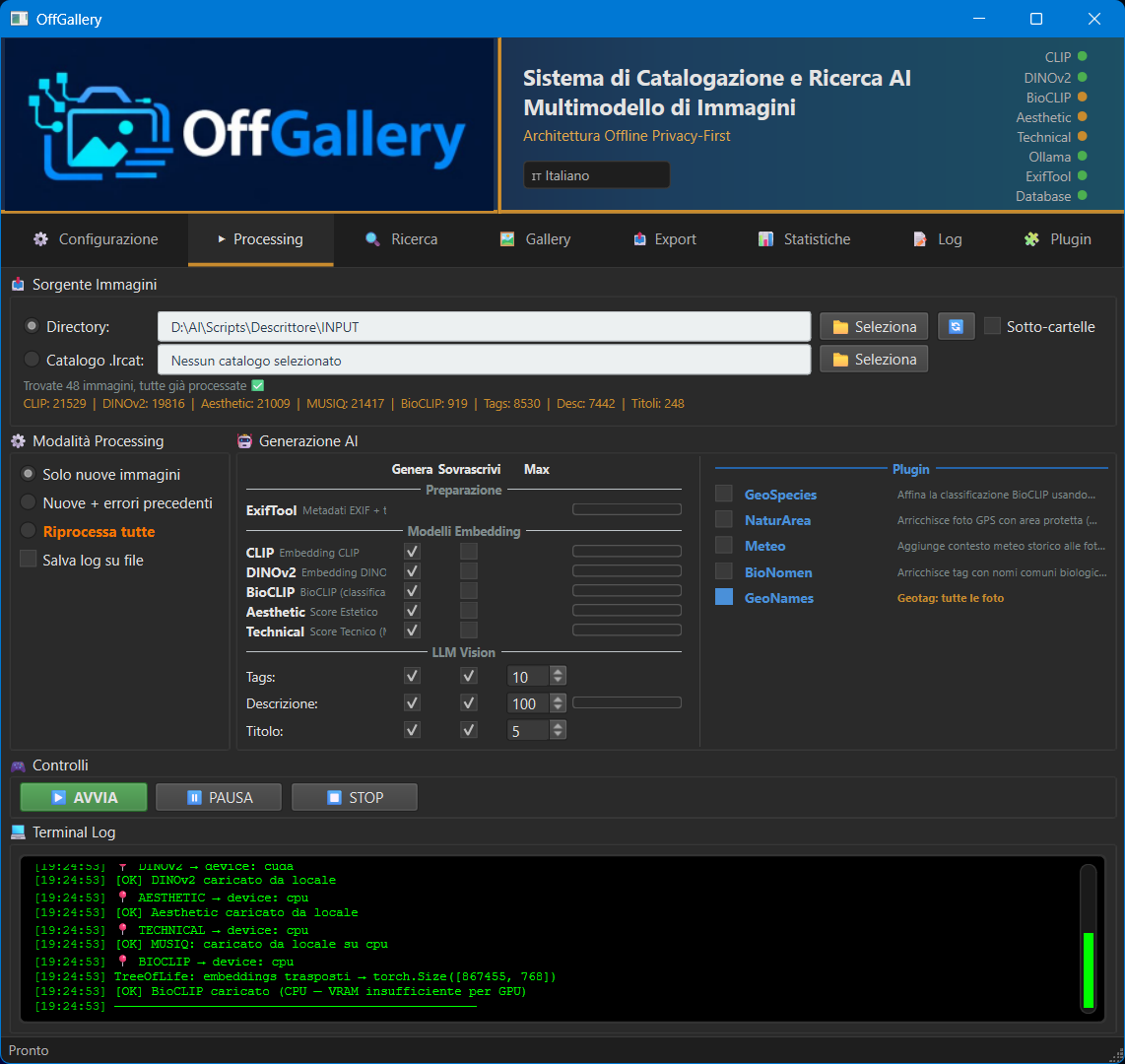Click the Aesthetic status indicator dot
This screenshot has width=1125, height=1064.
pos(1082,116)
